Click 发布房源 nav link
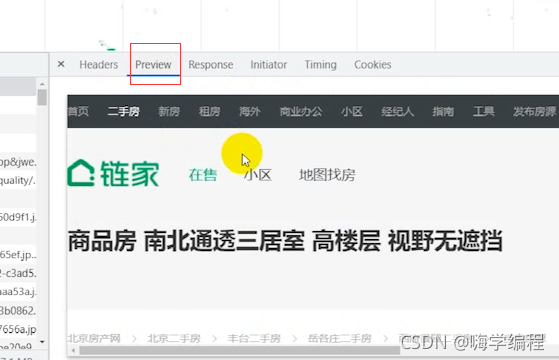Viewport: 559px width, 360px height. tap(534, 112)
